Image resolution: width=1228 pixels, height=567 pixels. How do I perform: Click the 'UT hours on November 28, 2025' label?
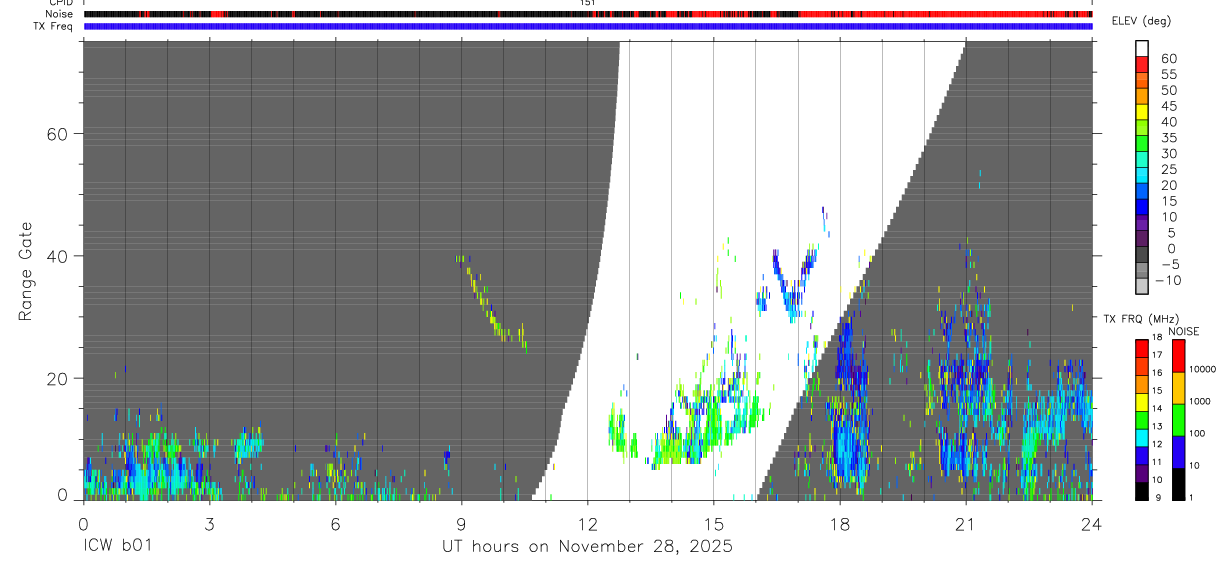[x=588, y=547]
